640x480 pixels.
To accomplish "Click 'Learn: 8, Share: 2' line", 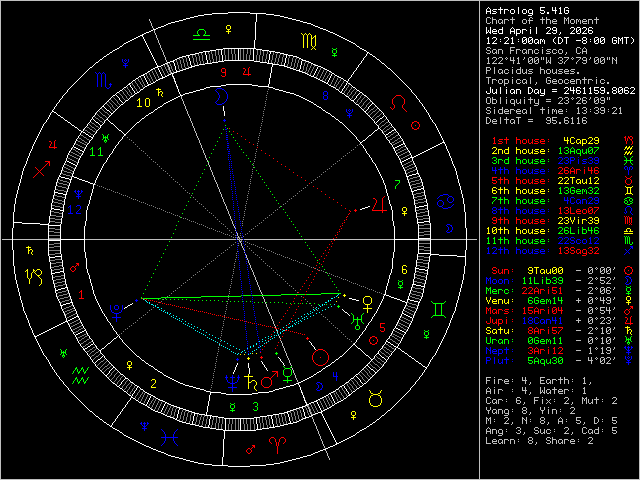I will point(539,441).
